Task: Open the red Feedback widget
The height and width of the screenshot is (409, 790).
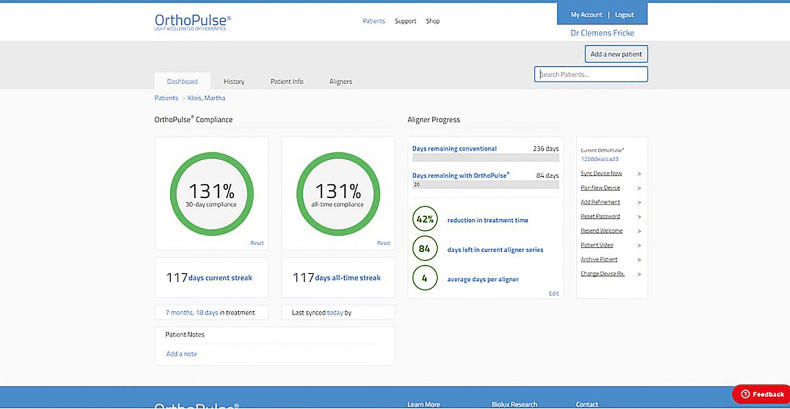Action: point(762,394)
